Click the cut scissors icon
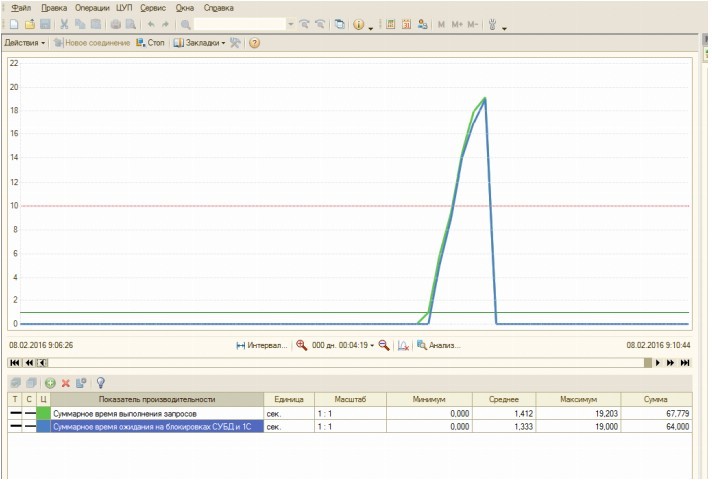 tap(64, 25)
